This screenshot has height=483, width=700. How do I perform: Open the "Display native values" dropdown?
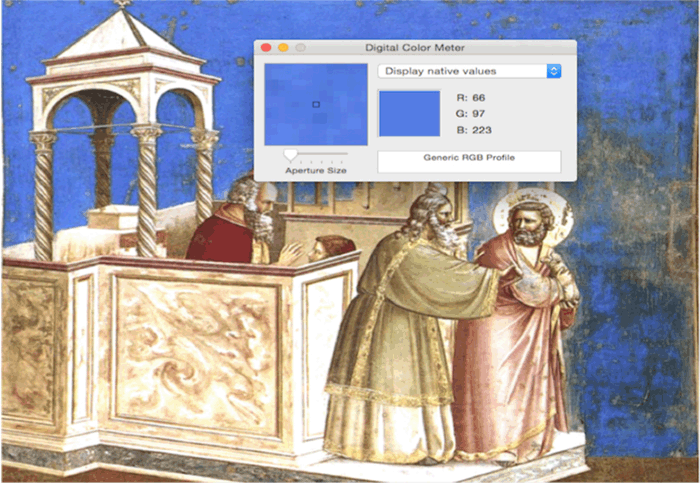(469, 71)
